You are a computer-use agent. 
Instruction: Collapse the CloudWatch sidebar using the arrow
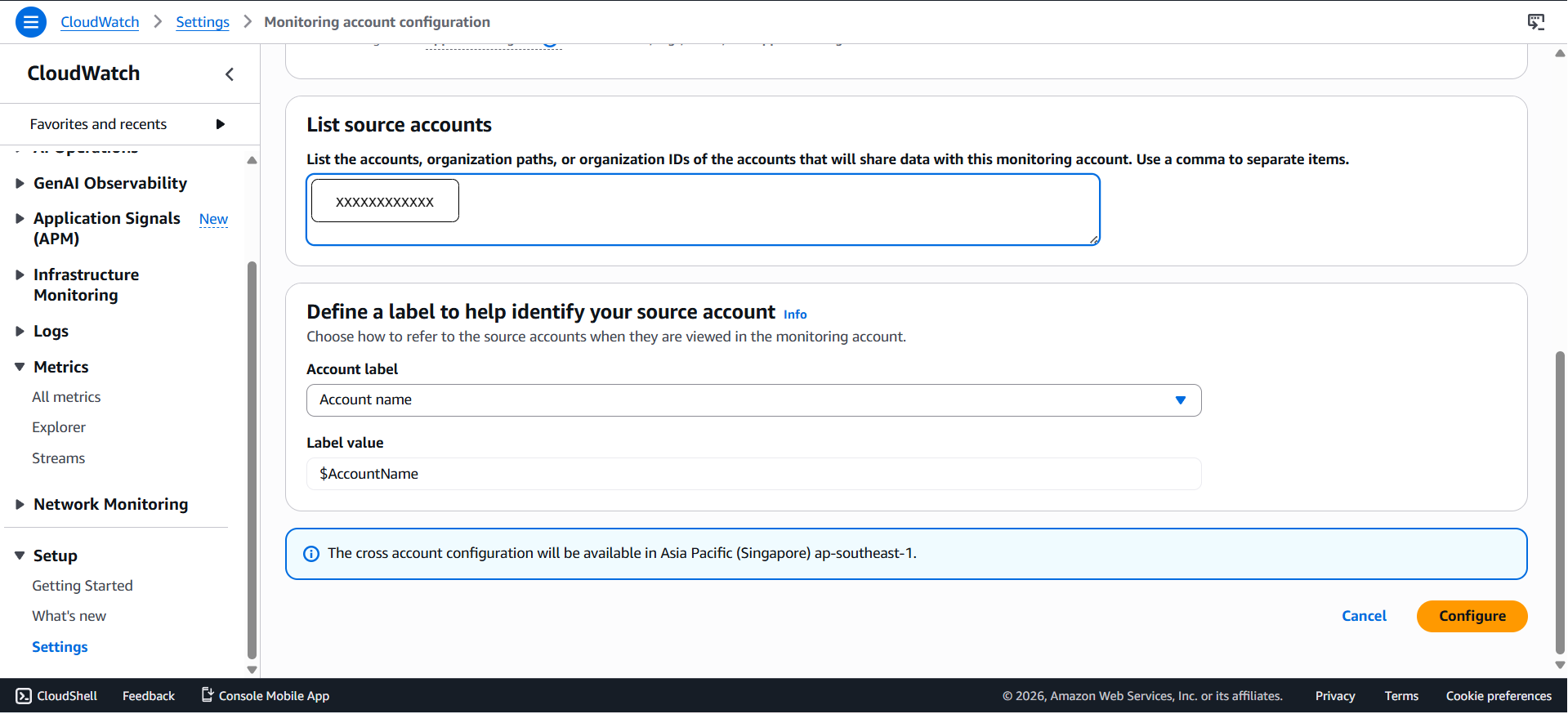pyautogui.click(x=230, y=74)
